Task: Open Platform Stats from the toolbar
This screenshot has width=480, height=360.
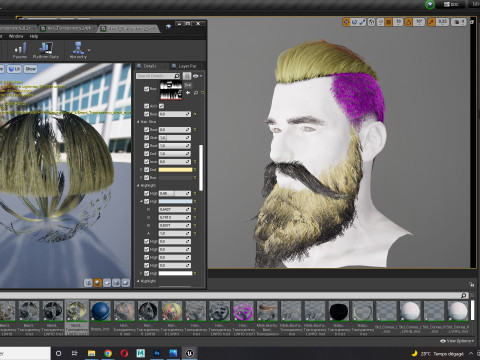Action: coord(46,50)
